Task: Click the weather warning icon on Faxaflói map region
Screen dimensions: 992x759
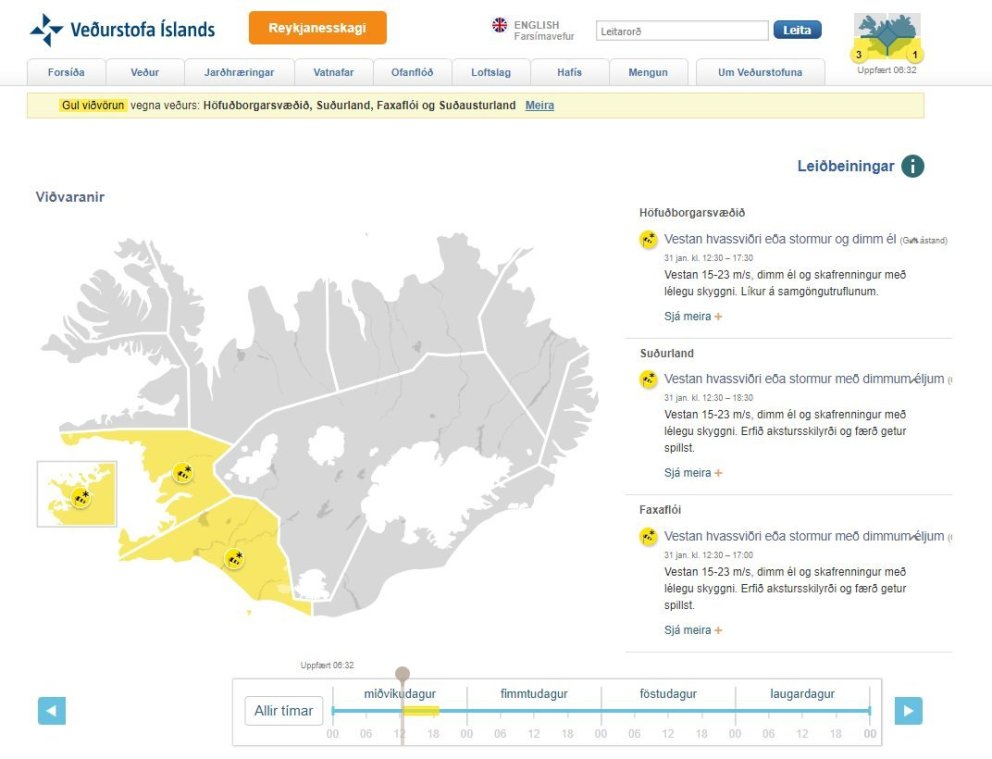Action: [183, 473]
